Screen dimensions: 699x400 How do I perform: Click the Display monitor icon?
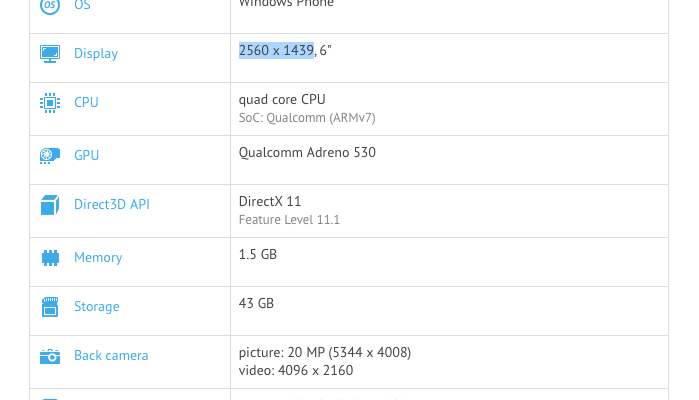49,54
